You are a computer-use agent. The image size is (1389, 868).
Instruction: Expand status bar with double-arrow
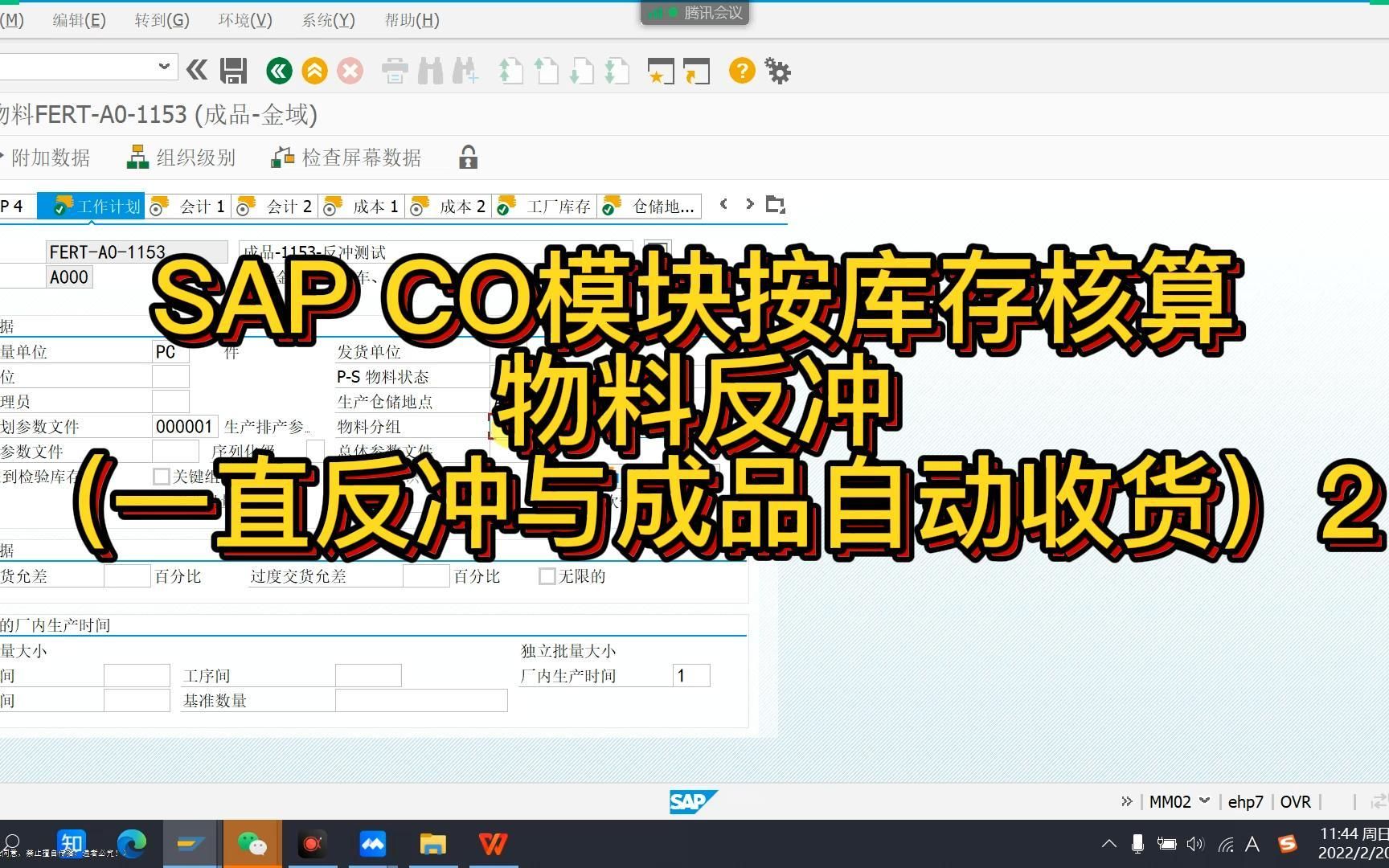1127,801
